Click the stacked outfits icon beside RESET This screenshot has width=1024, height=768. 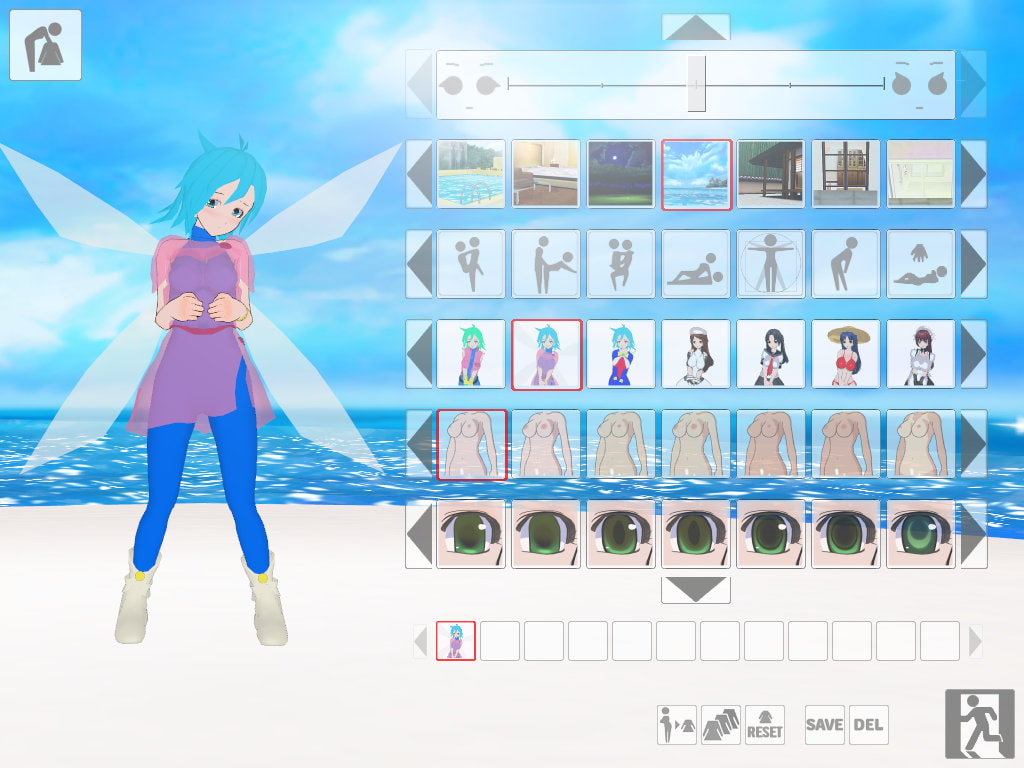coord(721,725)
